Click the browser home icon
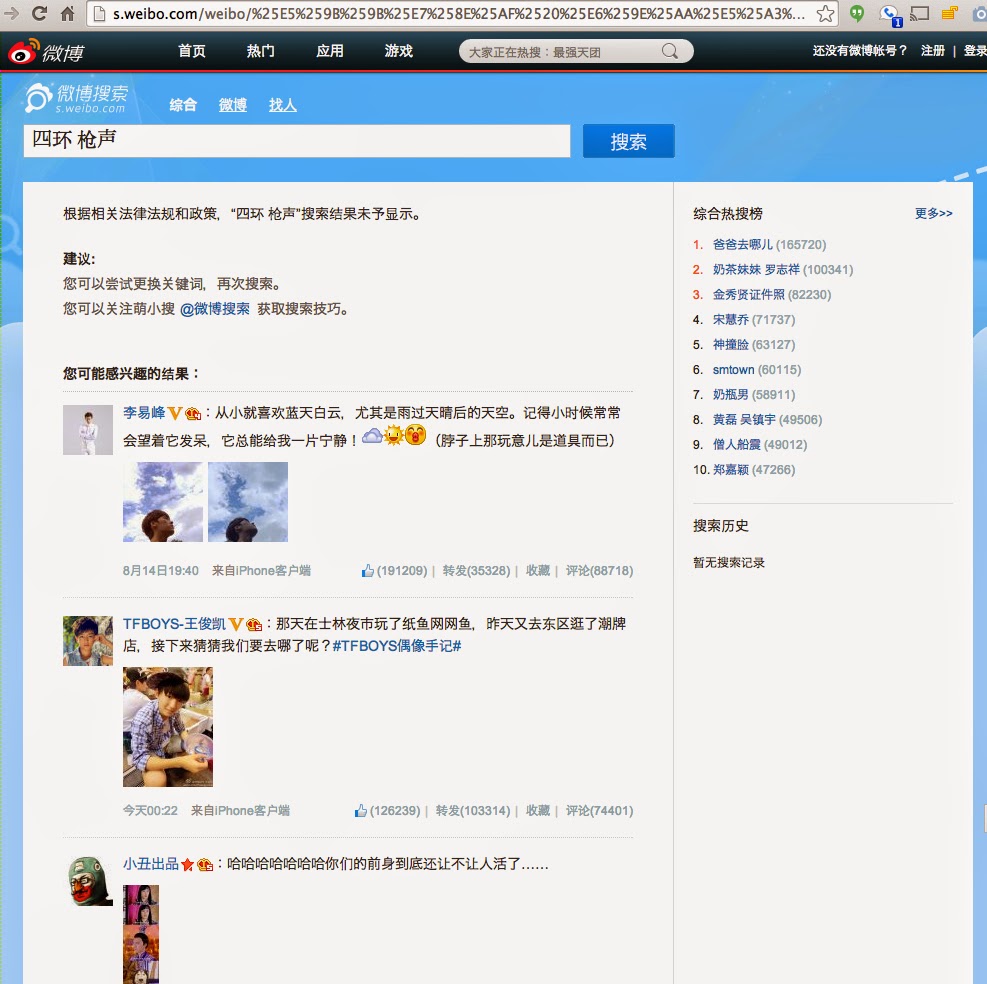The image size is (987, 984). (x=67, y=13)
